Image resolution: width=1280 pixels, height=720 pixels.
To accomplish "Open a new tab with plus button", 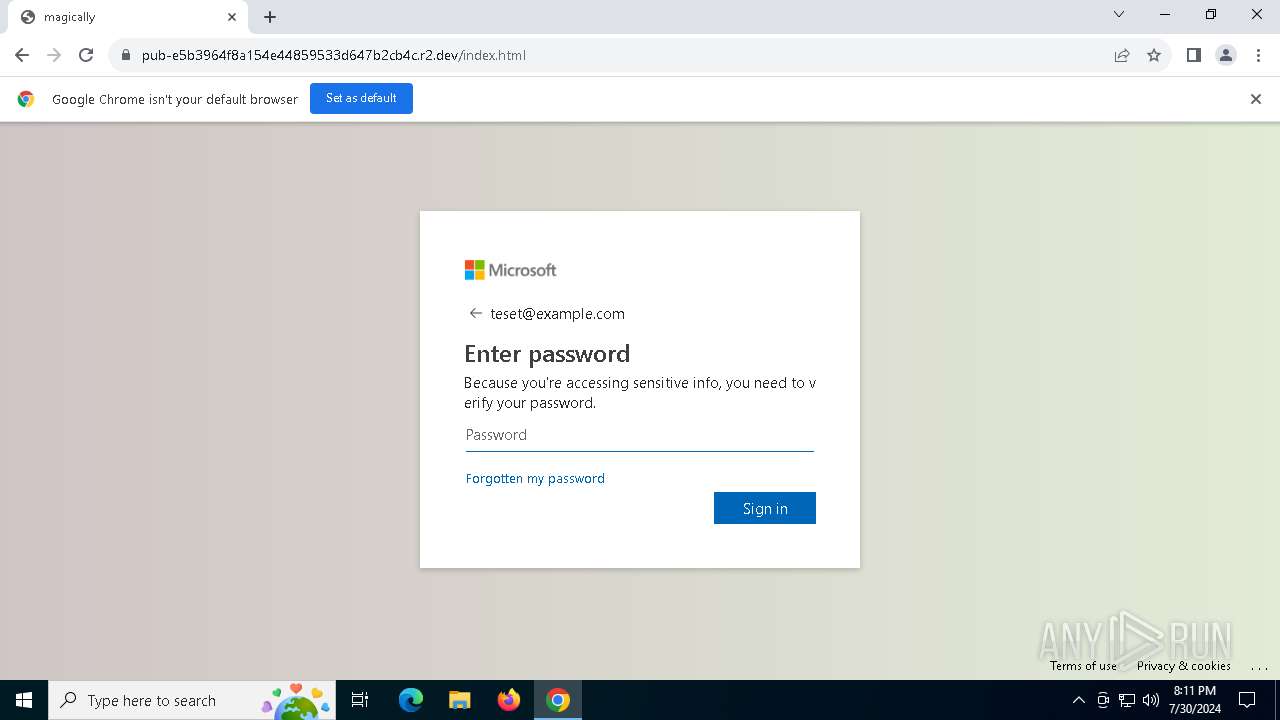I will coord(270,17).
